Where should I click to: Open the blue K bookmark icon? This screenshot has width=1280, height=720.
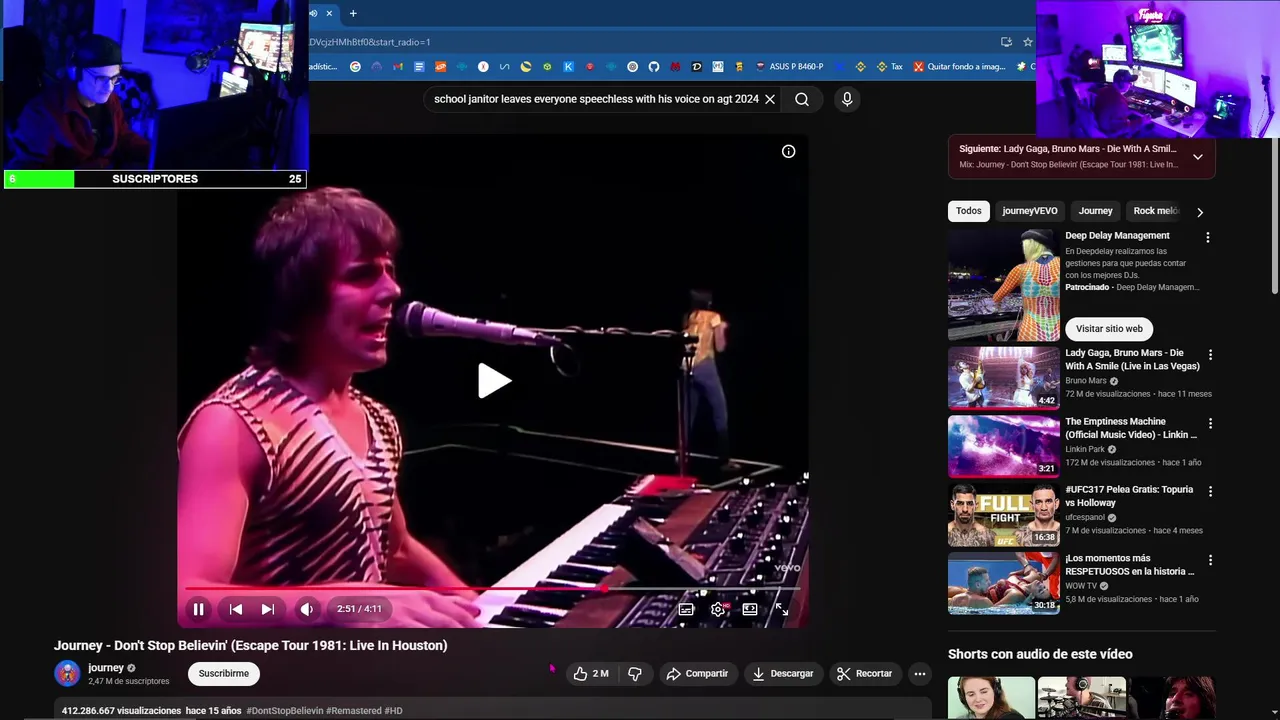pyautogui.click(x=569, y=67)
